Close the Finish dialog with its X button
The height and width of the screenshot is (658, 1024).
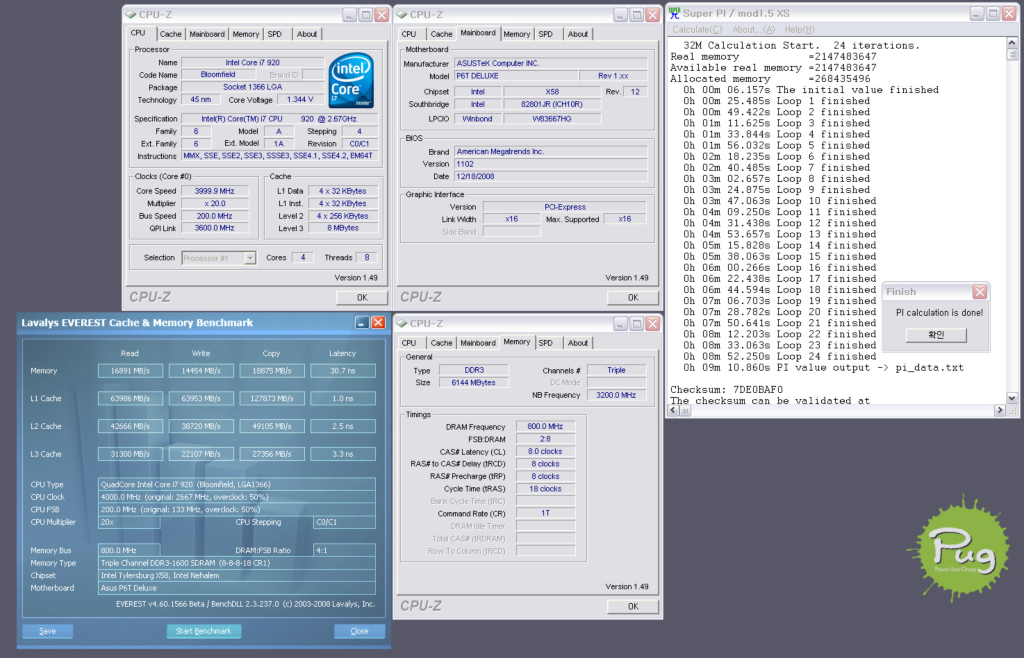(x=979, y=292)
